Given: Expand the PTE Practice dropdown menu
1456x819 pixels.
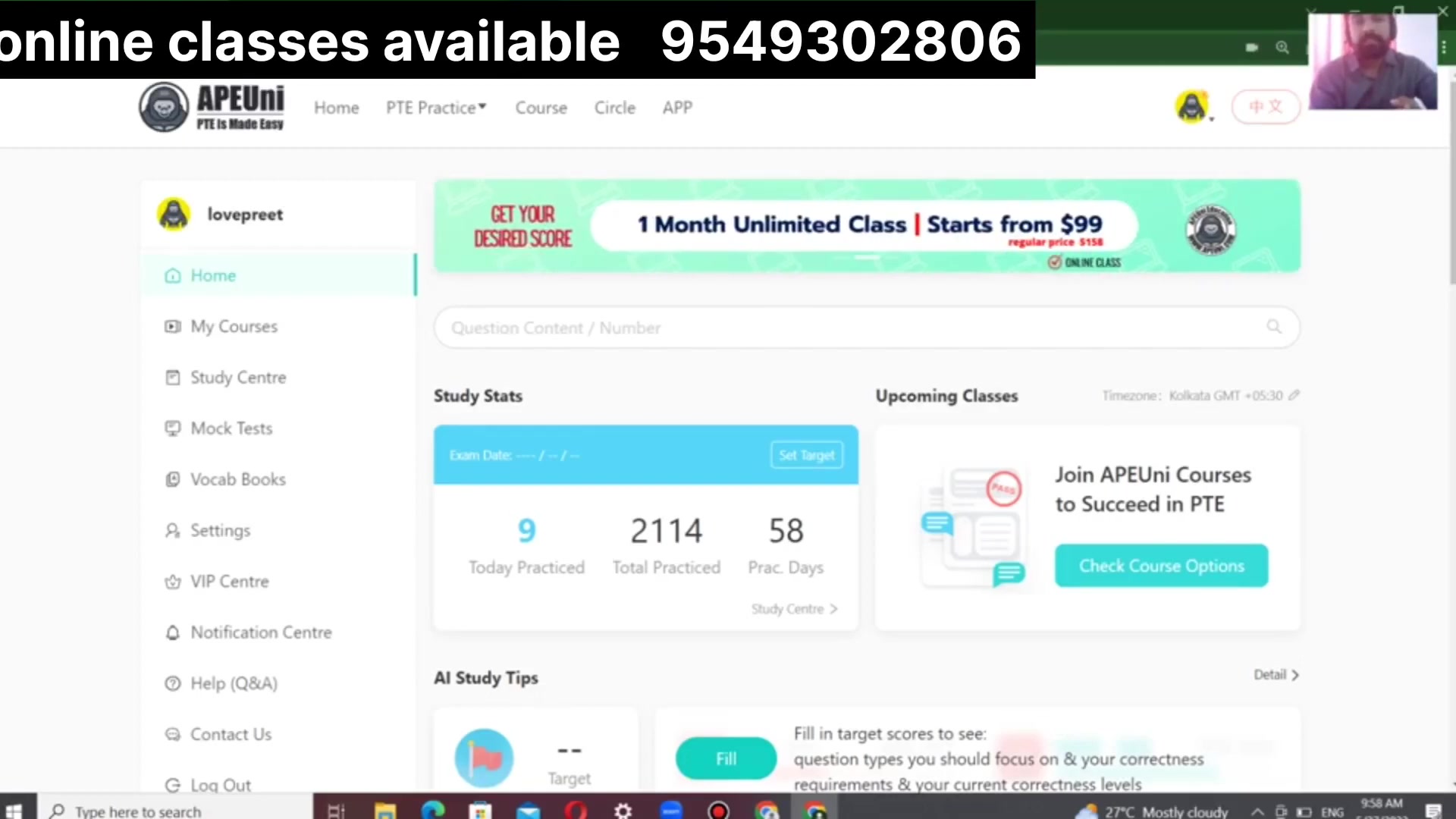Looking at the screenshot, I should 436,108.
